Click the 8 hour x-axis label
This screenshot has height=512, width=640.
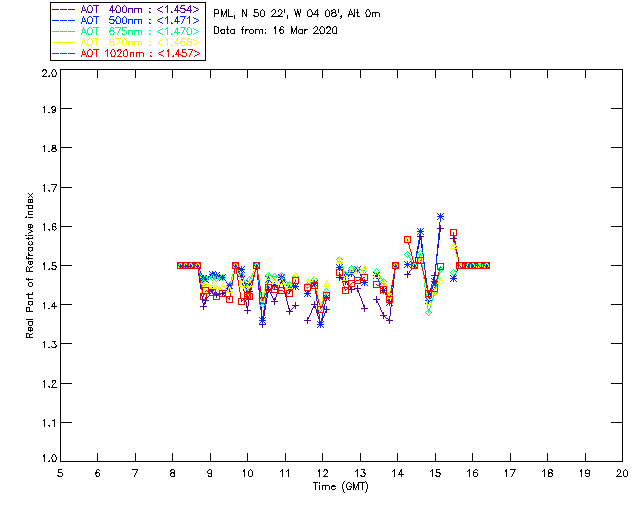[173, 473]
